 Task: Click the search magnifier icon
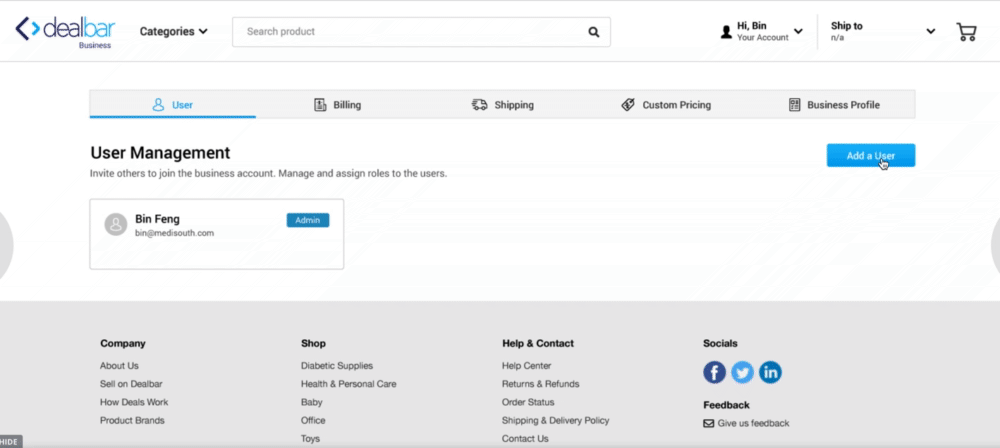coord(594,32)
